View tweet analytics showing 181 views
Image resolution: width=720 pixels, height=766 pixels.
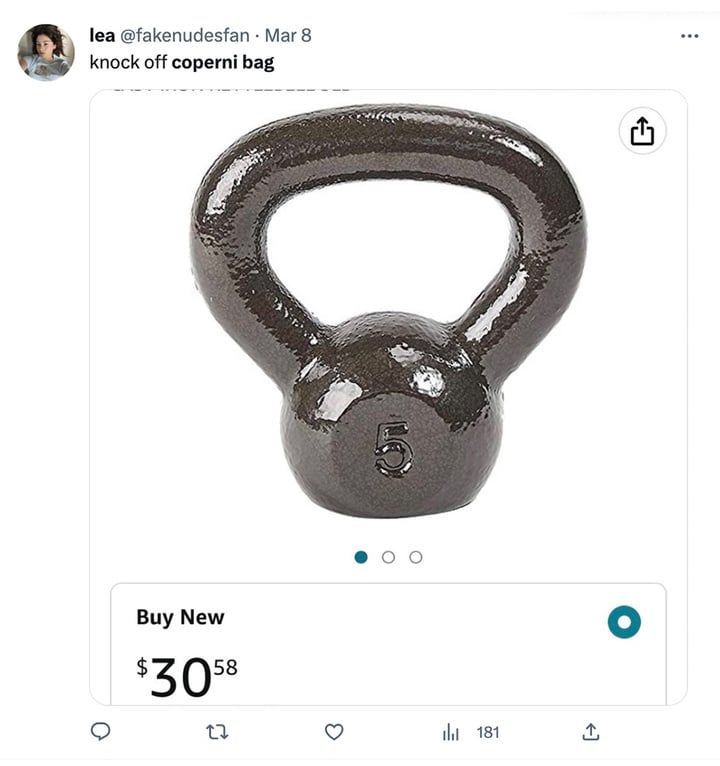[471, 732]
